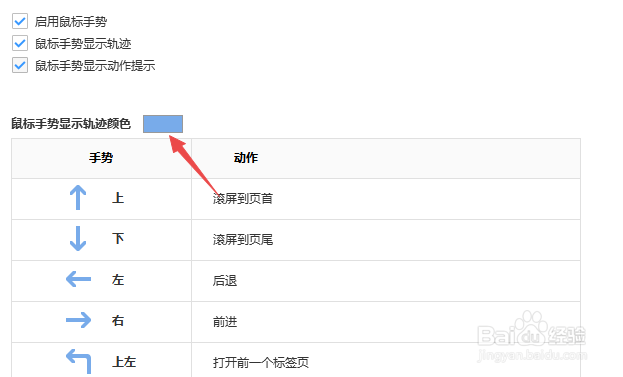The image size is (623, 377).
Task: Select the right arrow gesture icon
Action: point(78,320)
